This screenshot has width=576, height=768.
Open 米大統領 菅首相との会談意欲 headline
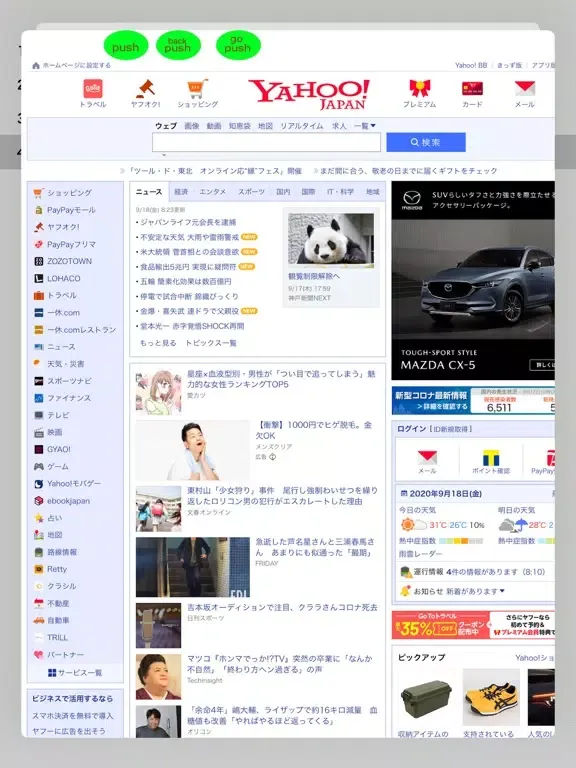[x=190, y=252]
